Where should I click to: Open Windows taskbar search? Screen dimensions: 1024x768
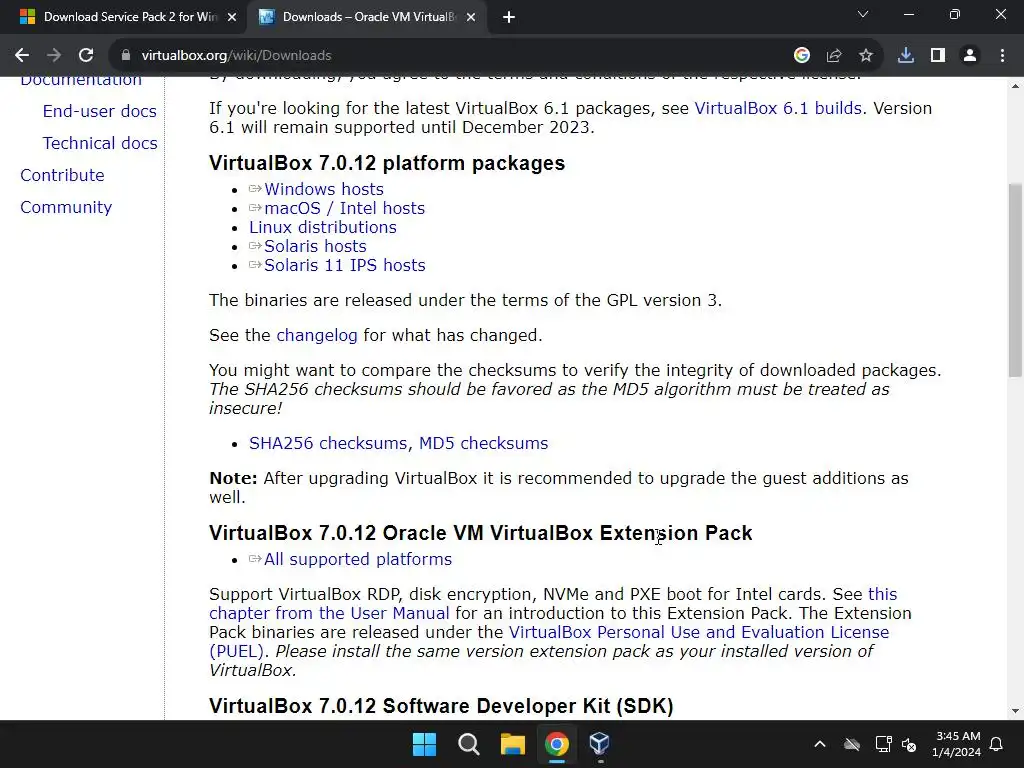468,744
